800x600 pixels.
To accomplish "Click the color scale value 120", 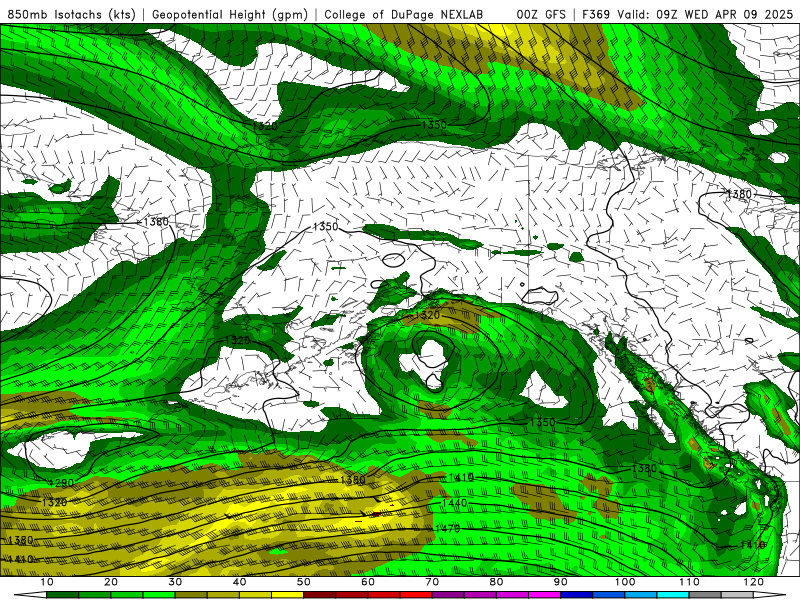I will pos(754,582).
